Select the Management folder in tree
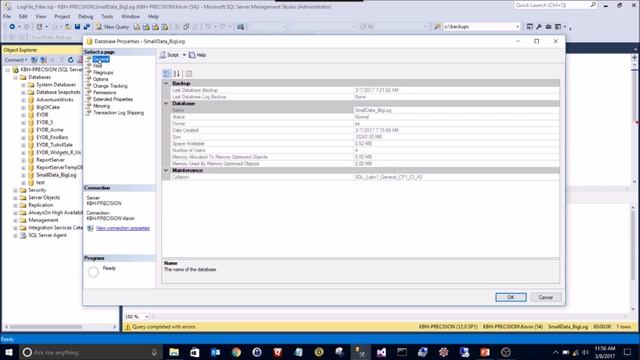Image resolution: width=640 pixels, height=360 pixels. [43, 220]
